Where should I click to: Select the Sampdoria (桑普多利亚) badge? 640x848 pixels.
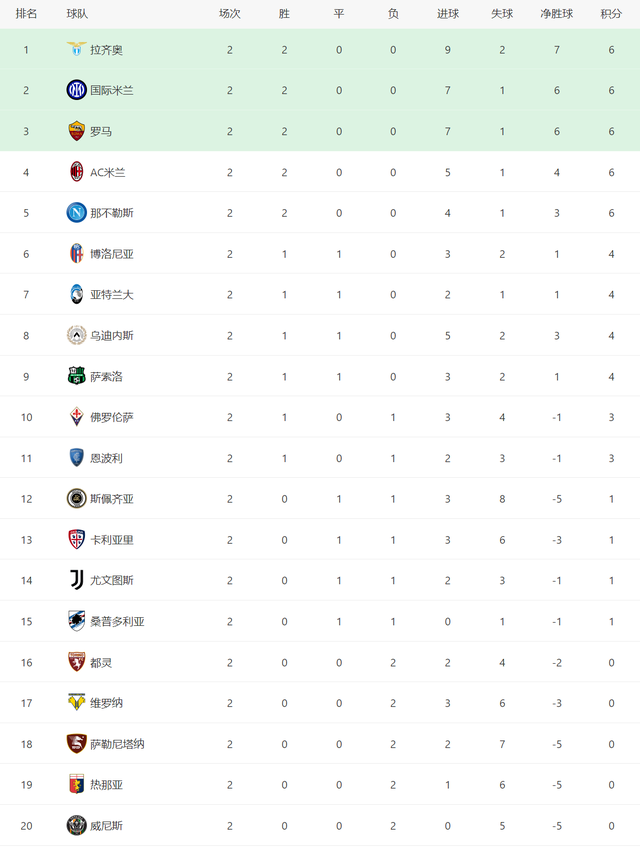click(76, 621)
